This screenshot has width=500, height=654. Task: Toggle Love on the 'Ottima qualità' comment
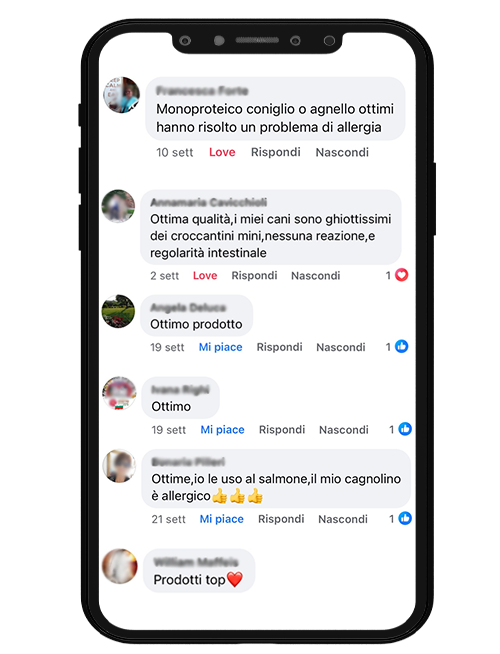coord(205,276)
